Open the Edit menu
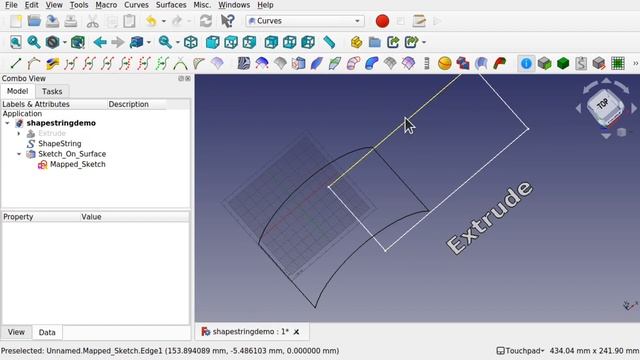640x360 pixels. pos(31,5)
